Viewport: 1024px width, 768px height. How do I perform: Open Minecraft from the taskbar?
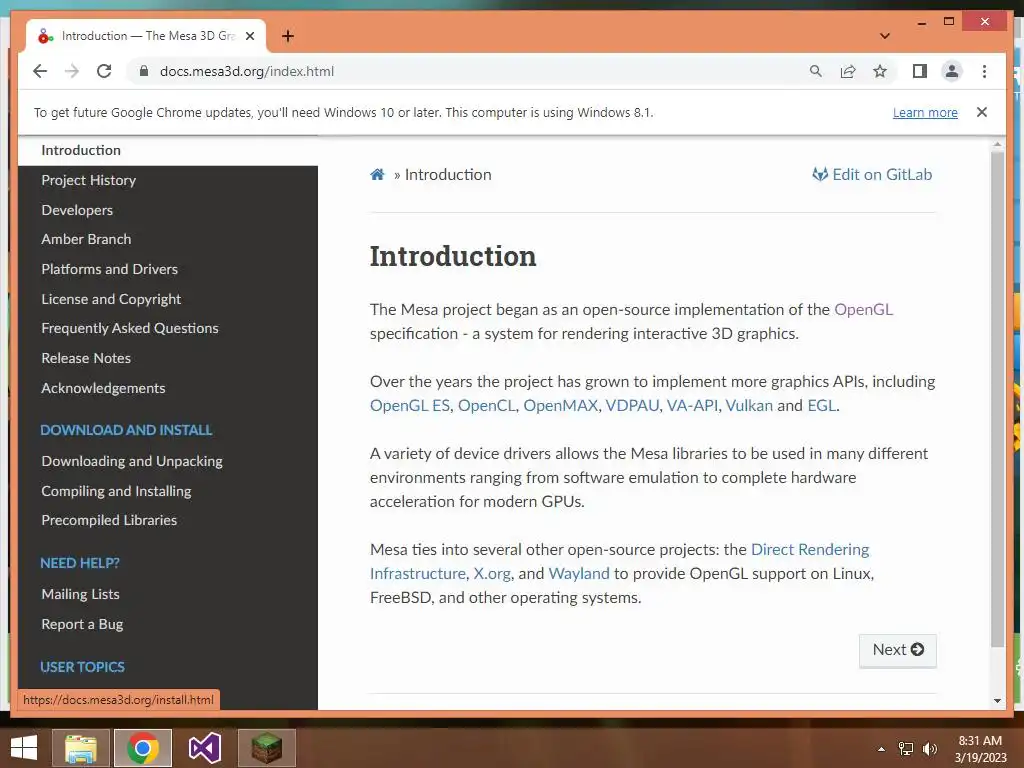point(266,748)
